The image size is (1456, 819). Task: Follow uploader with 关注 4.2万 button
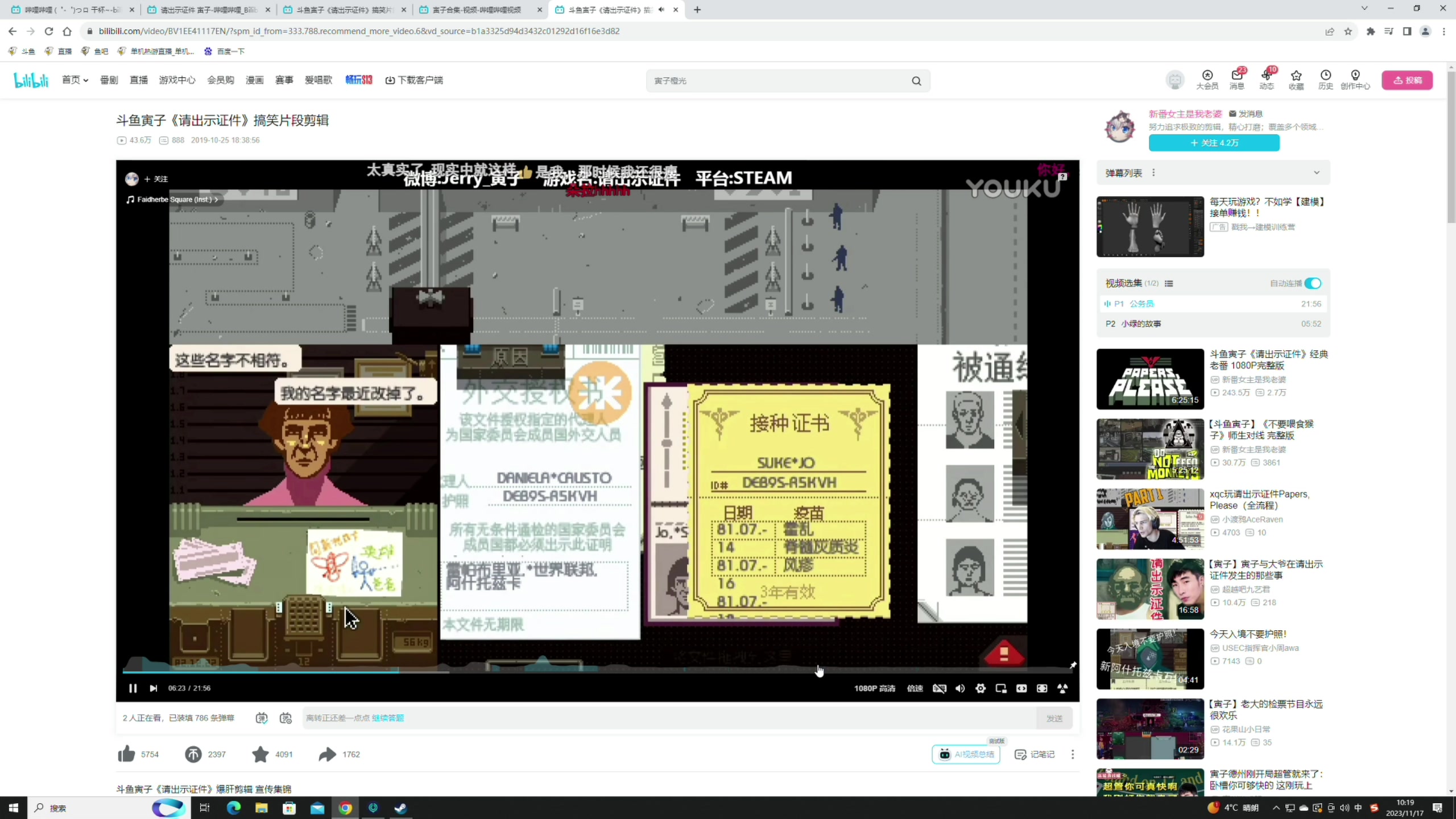1214,143
